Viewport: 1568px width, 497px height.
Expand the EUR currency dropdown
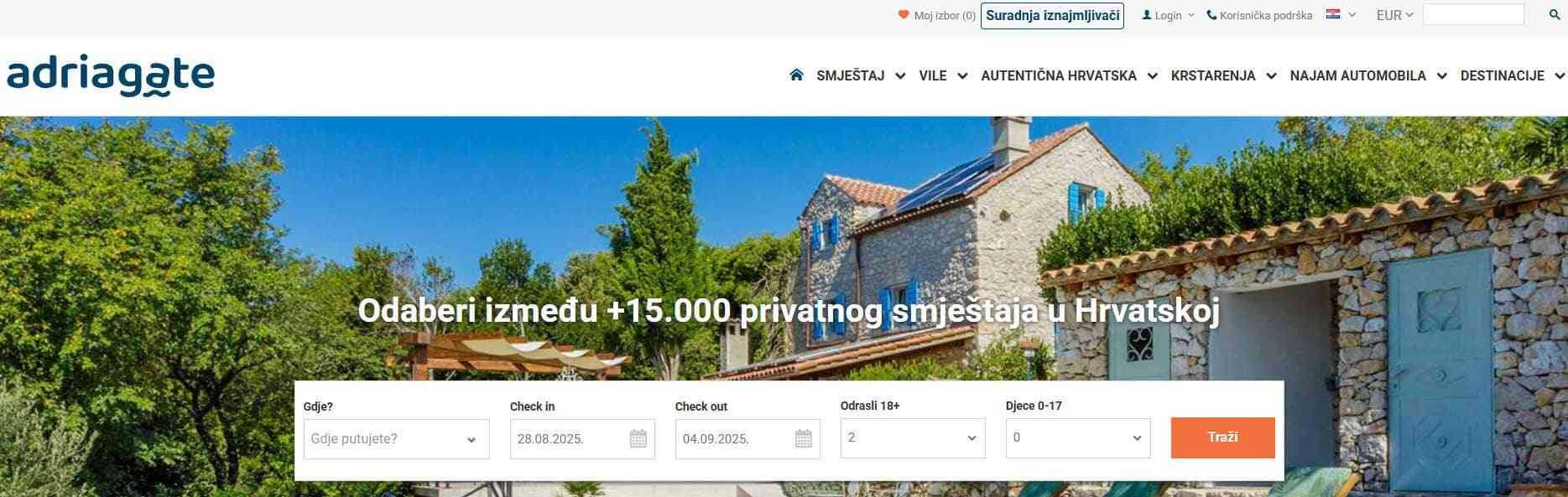click(x=1395, y=15)
